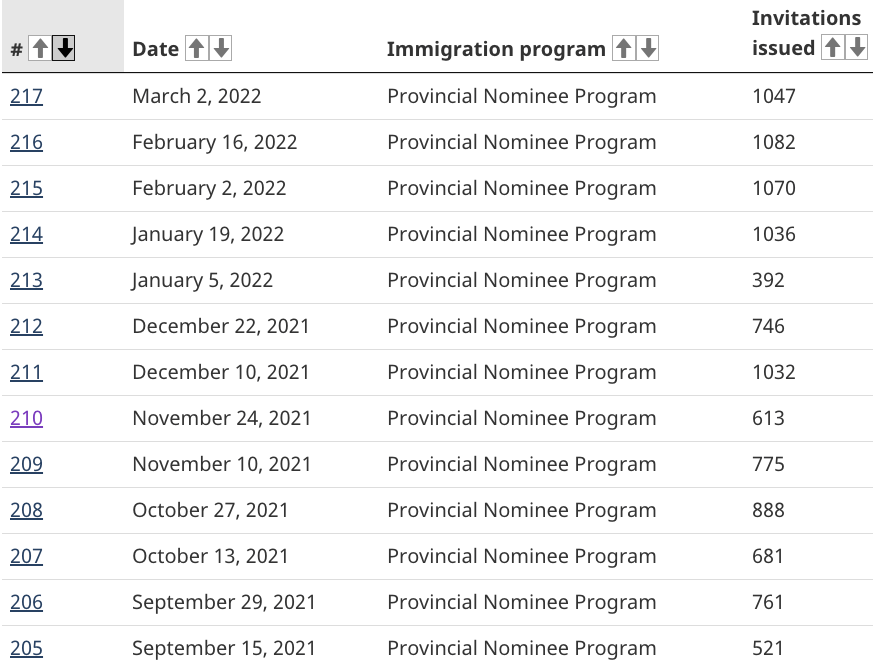The height and width of the screenshot is (671, 873).
Task: Open draw 211 link
Action: click(26, 372)
